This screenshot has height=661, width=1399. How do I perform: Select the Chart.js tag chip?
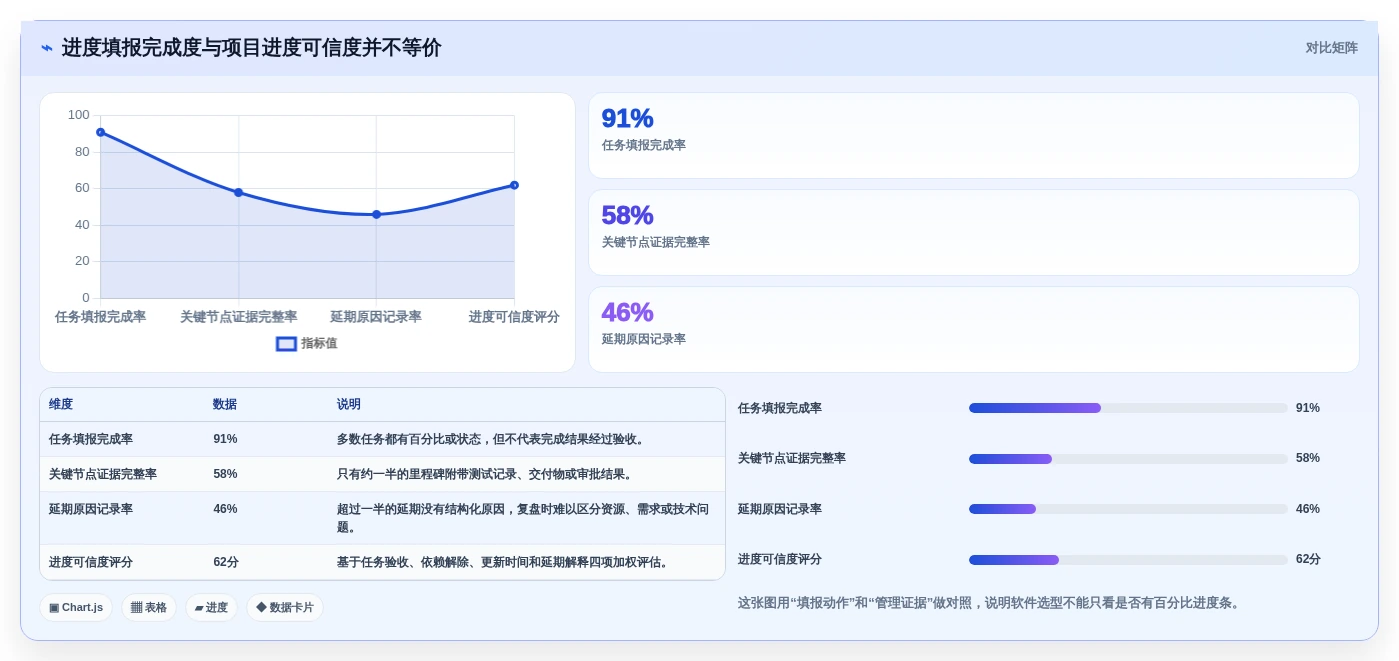(76, 607)
